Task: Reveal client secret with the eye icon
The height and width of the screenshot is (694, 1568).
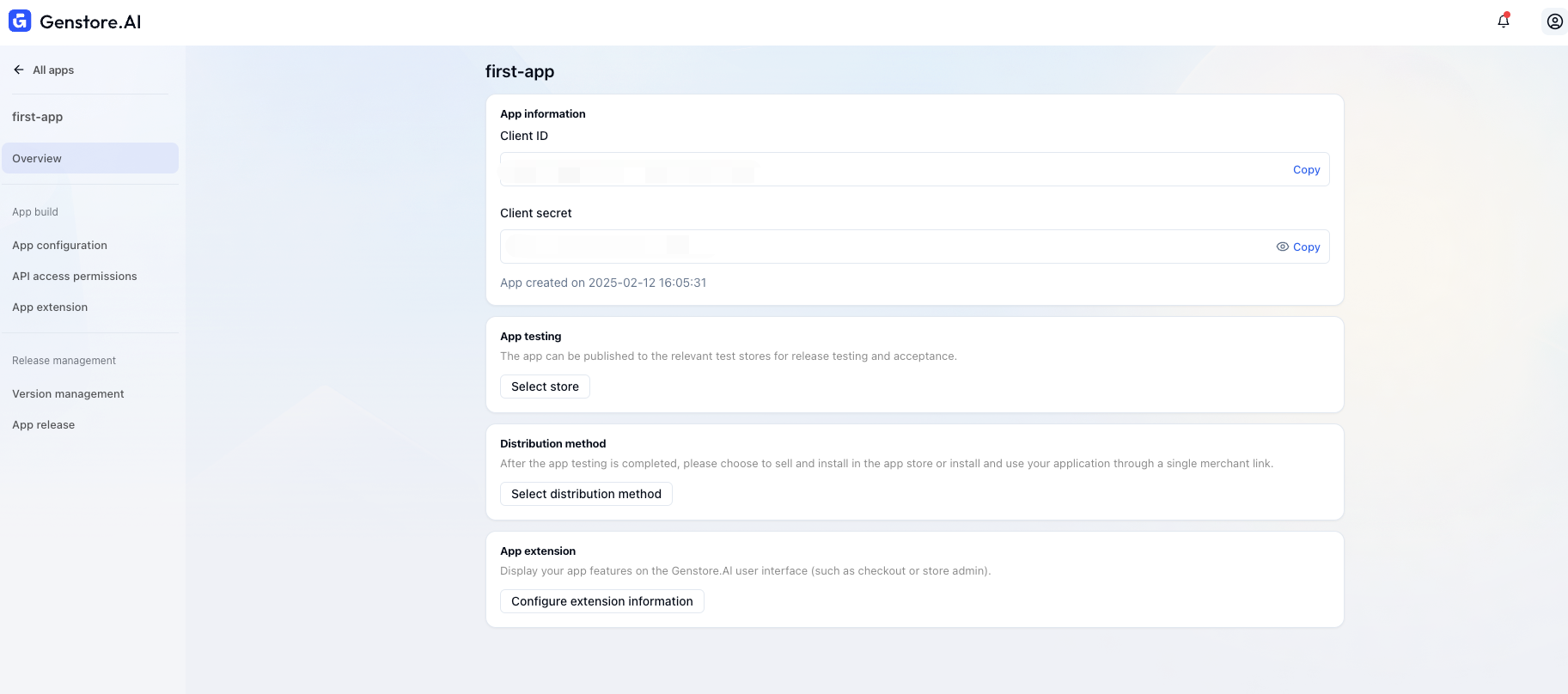Action: pos(1282,247)
